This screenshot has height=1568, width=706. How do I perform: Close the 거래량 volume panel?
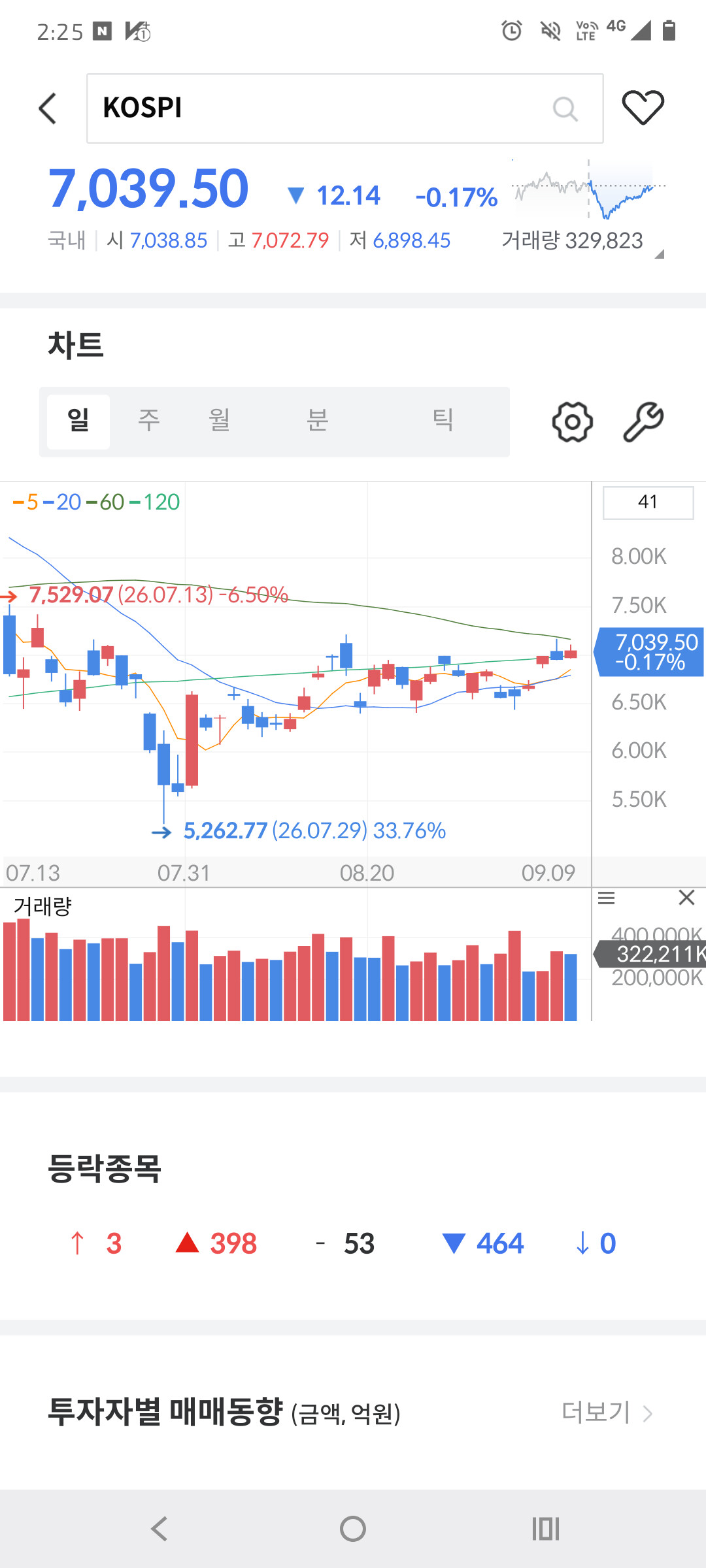click(x=686, y=898)
